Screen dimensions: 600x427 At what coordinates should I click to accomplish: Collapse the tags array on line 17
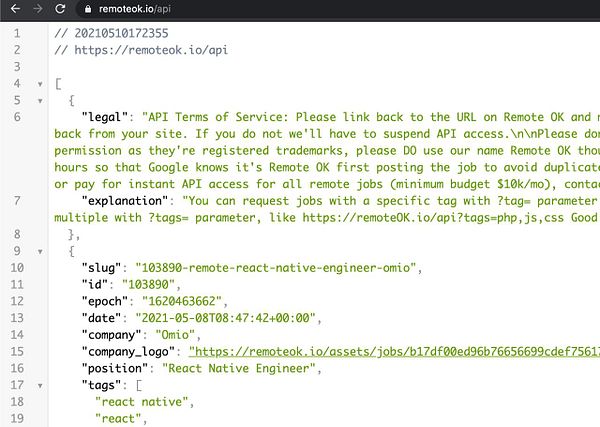point(40,386)
